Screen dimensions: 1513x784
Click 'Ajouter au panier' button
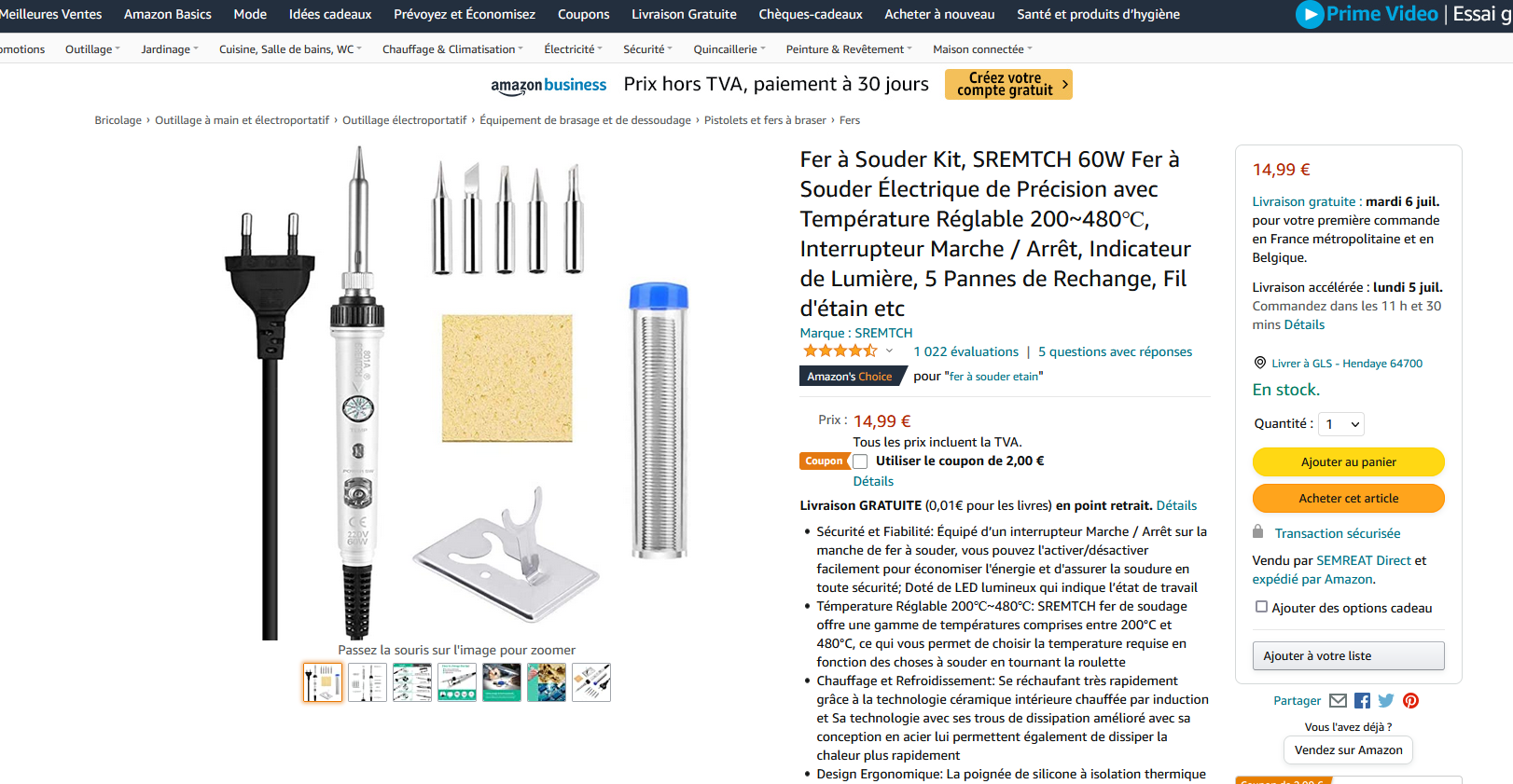(1348, 462)
